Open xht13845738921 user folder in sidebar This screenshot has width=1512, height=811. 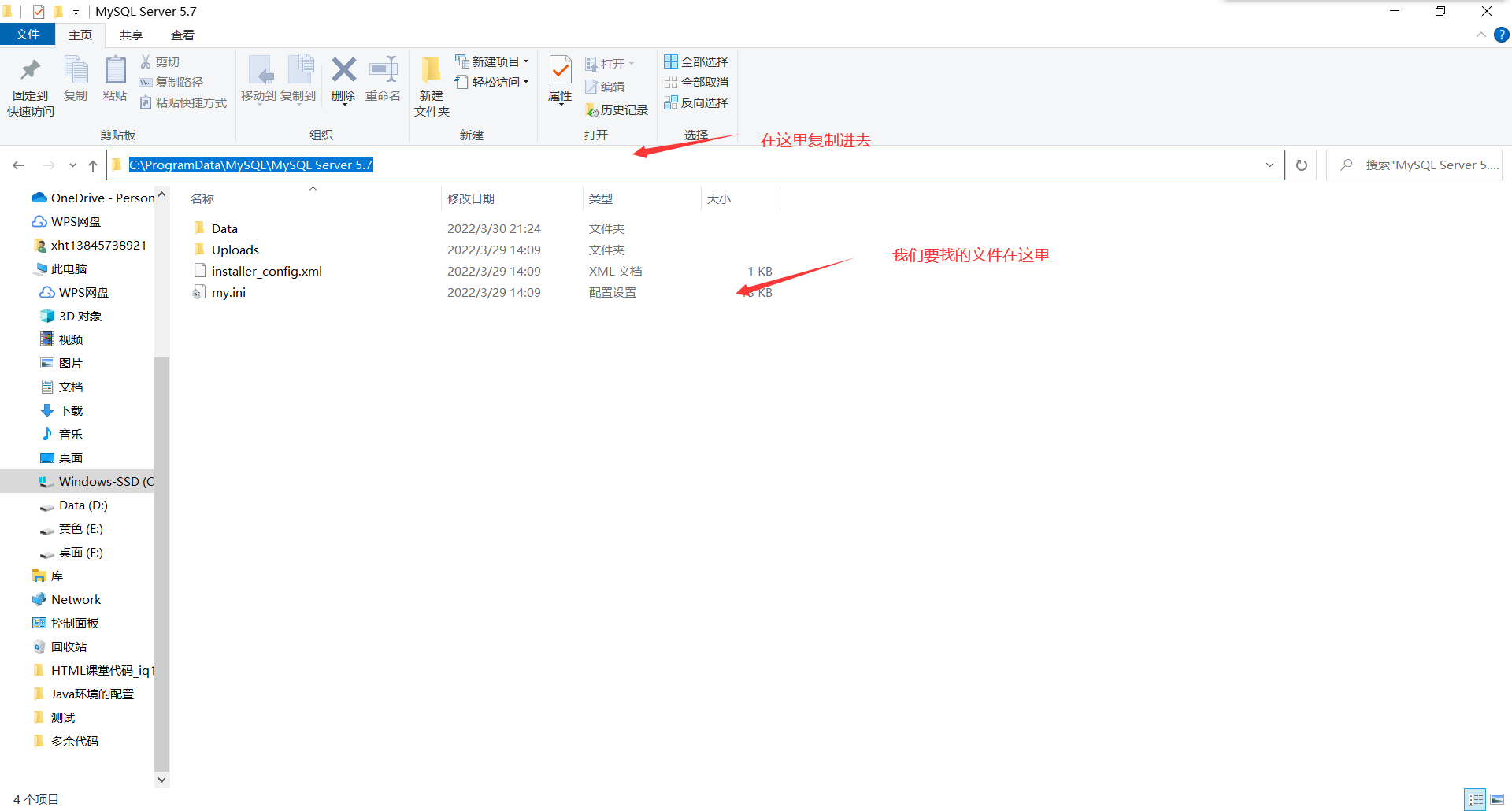[x=90, y=245]
